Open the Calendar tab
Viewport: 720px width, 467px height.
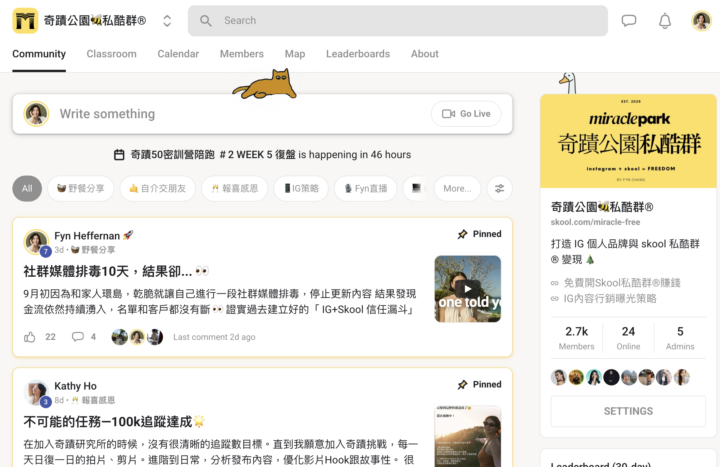(x=178, y=54)
